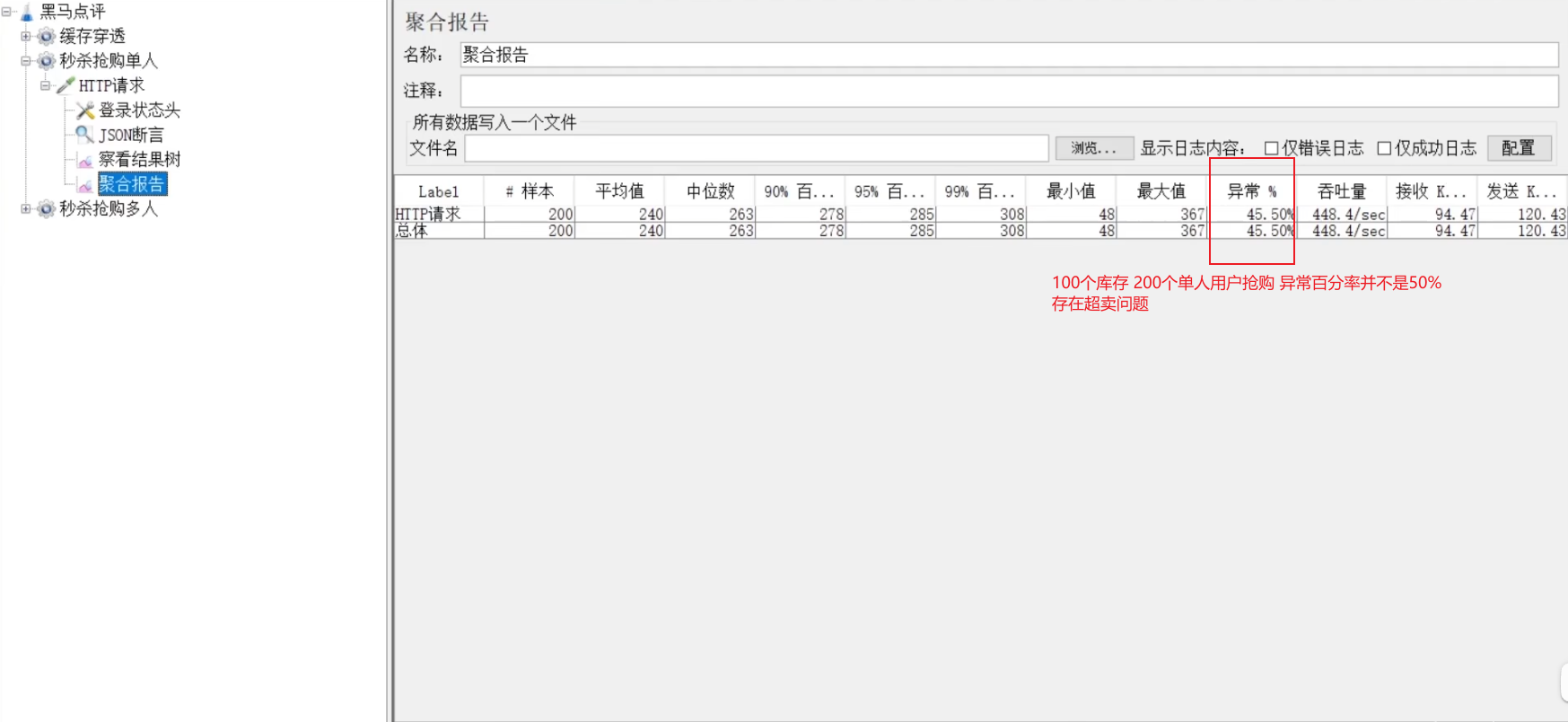This screenshot has height=722, width=1568.
Task: Click into the 注释 input field
Action: (1009, 91)
